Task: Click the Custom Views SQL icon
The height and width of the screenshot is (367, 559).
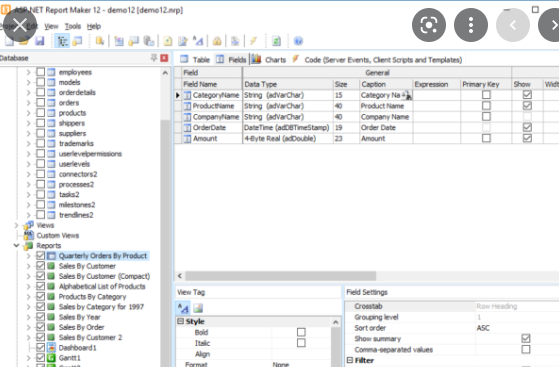Action: (28, 235)
